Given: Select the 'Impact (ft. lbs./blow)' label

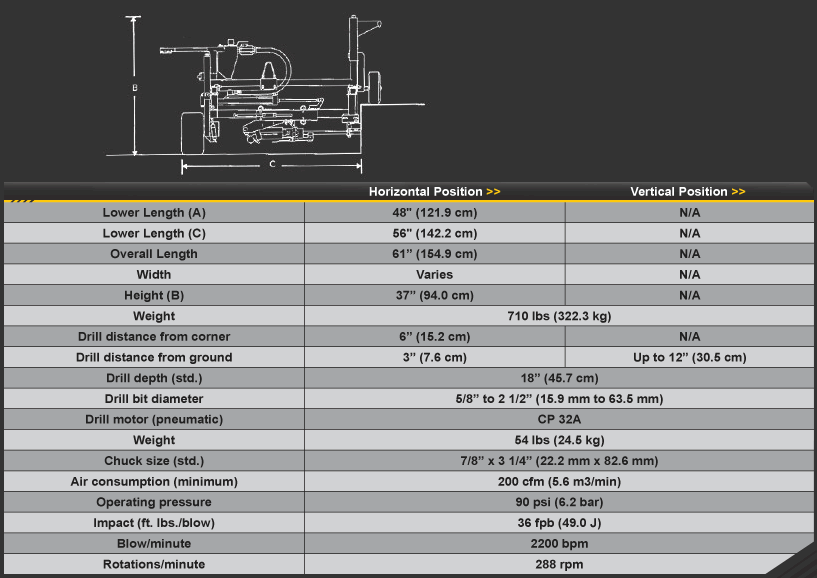Looking at the screenshot, I should pos(154,523).
